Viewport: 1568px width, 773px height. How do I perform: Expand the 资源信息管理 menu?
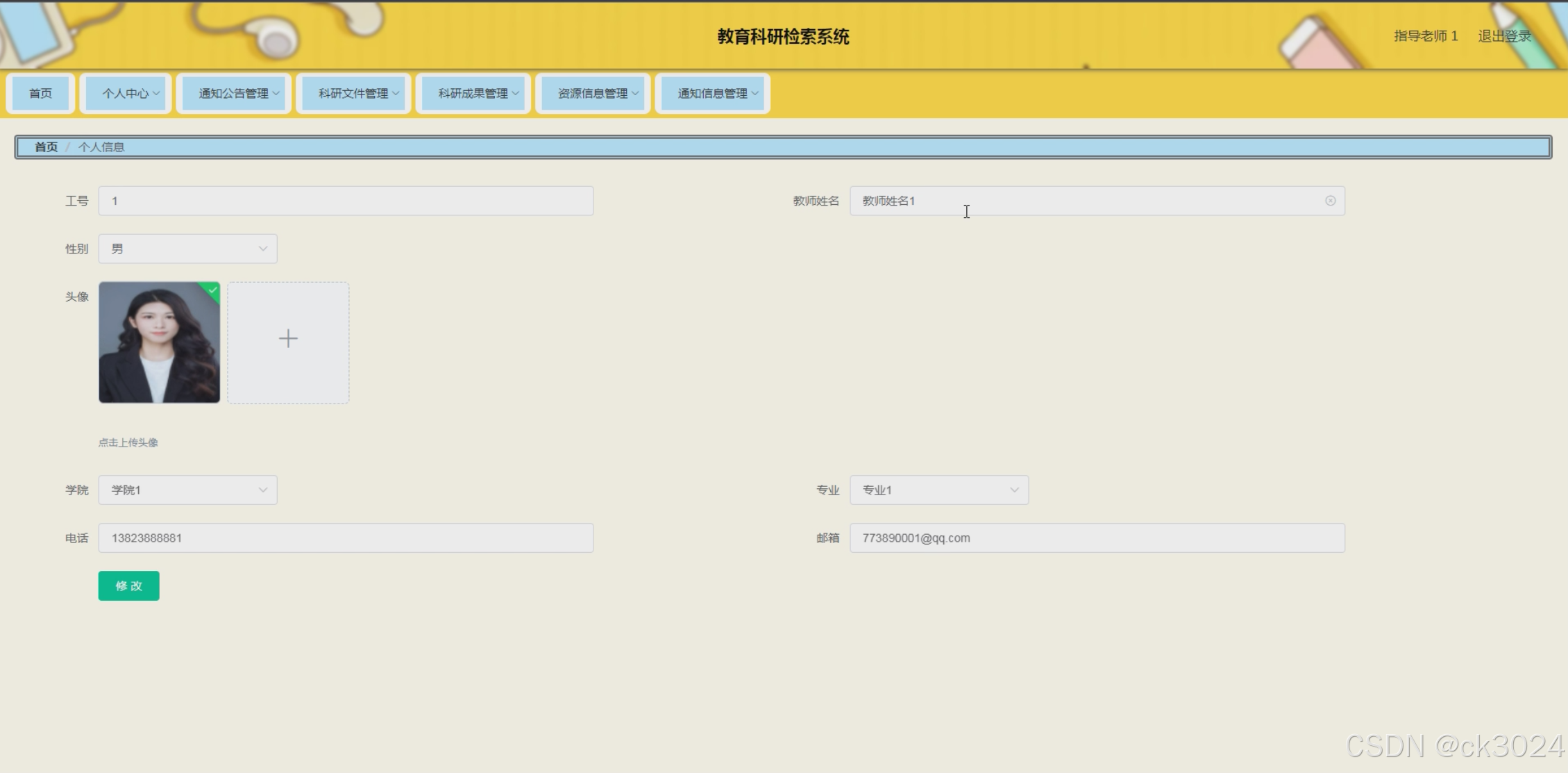[x=593, y=93]
